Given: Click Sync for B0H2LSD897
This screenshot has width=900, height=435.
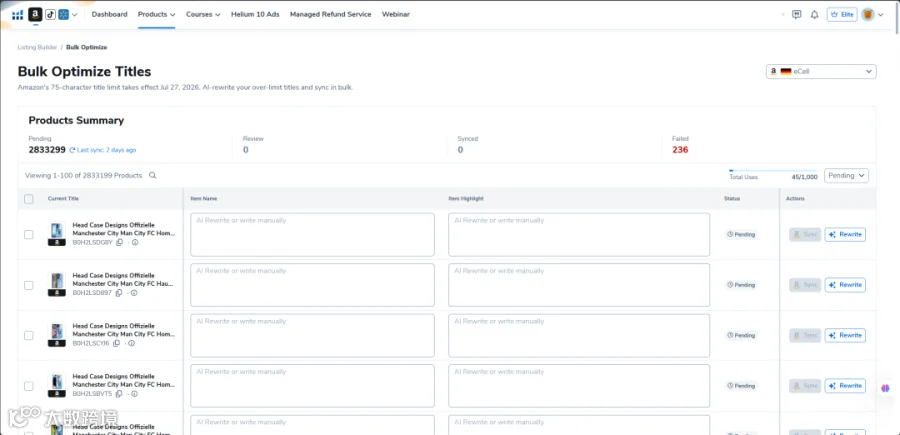Looking at the screenshot, I should (x=805, y=285).
